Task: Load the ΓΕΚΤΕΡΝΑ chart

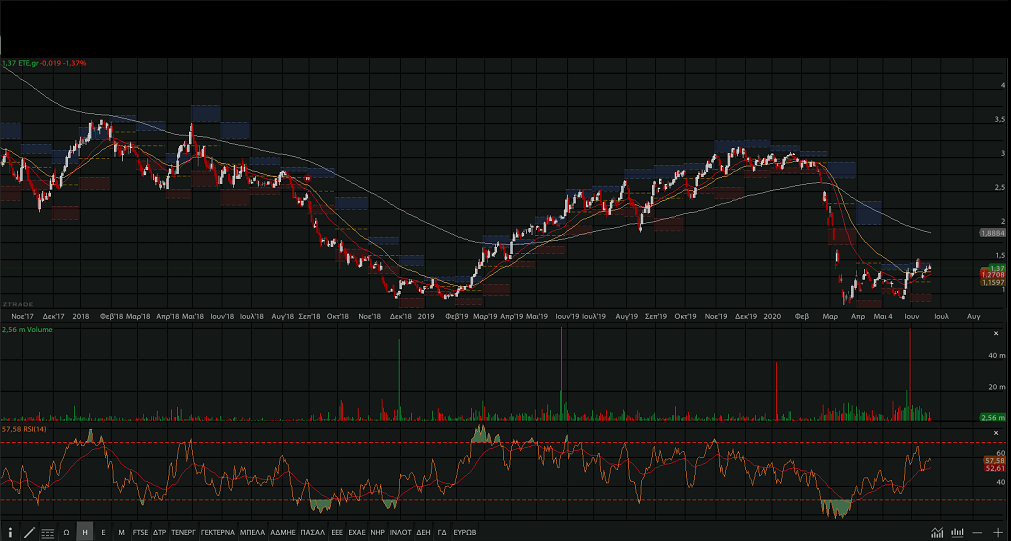Action: [217, 533]
